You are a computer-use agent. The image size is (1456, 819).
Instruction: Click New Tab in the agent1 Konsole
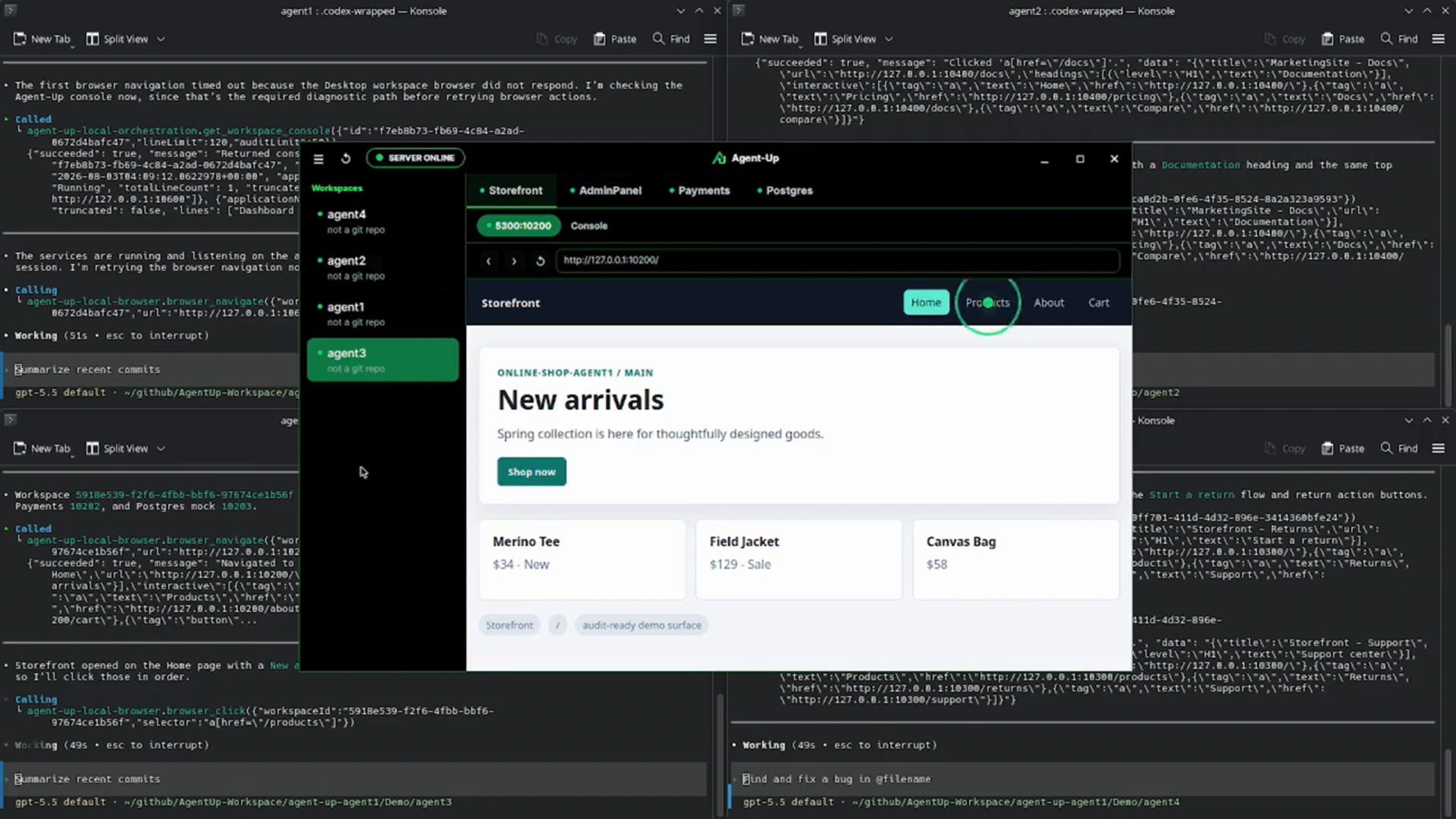[x=42, y=39]
